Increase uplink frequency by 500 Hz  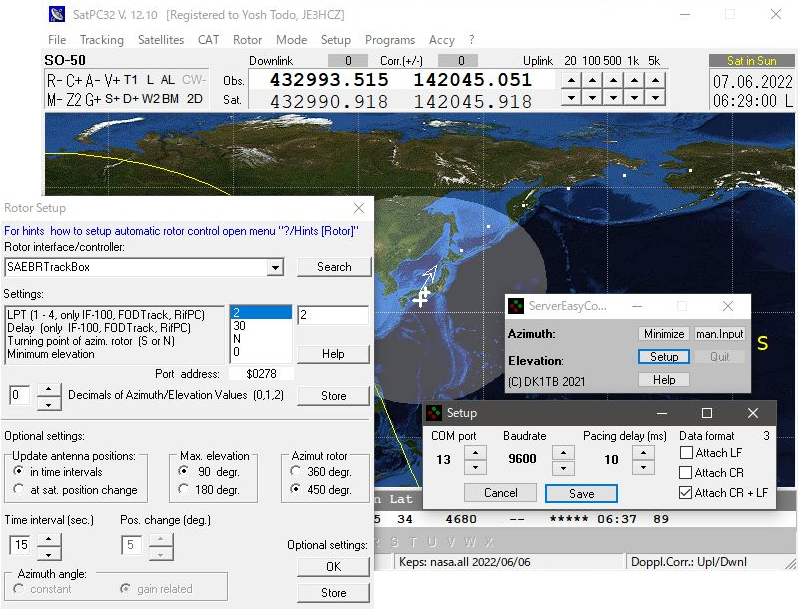coord(613,80)
